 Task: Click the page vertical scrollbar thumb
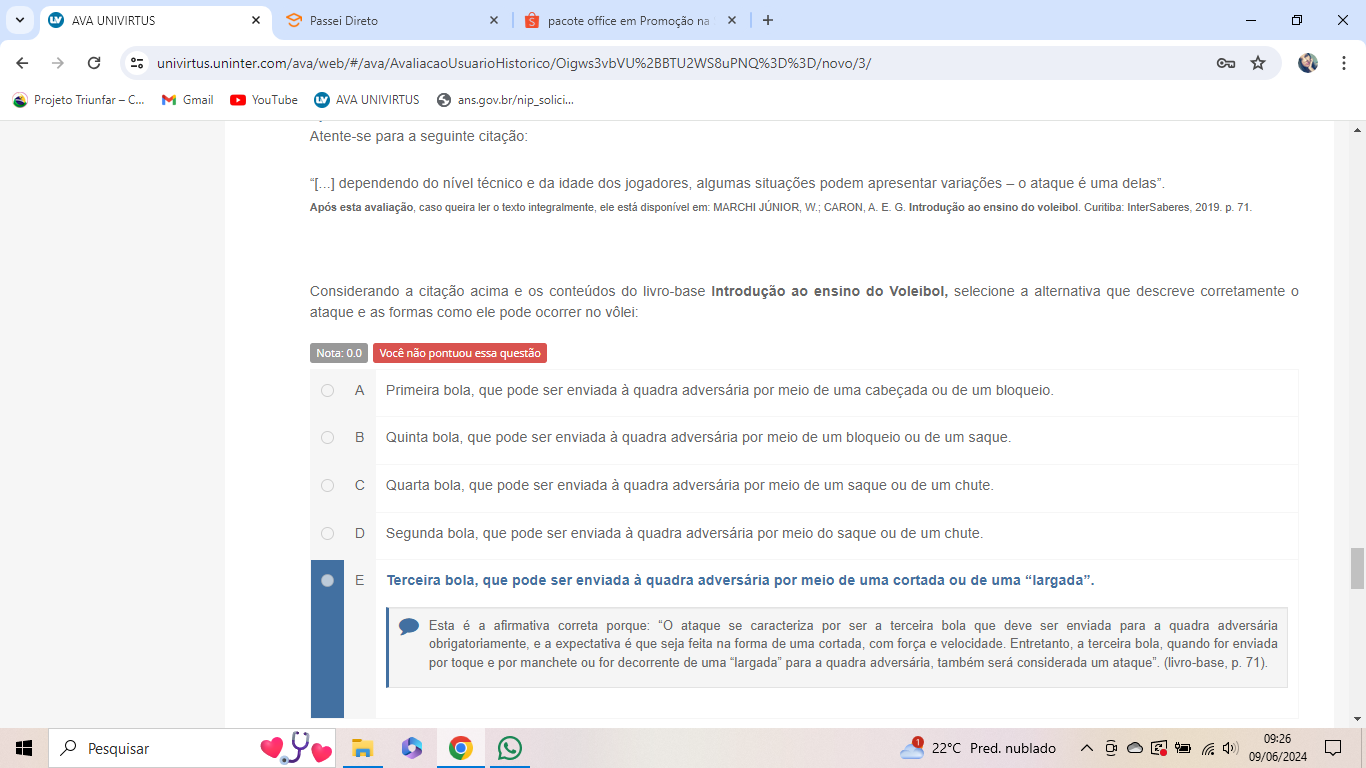[1356, 568]
